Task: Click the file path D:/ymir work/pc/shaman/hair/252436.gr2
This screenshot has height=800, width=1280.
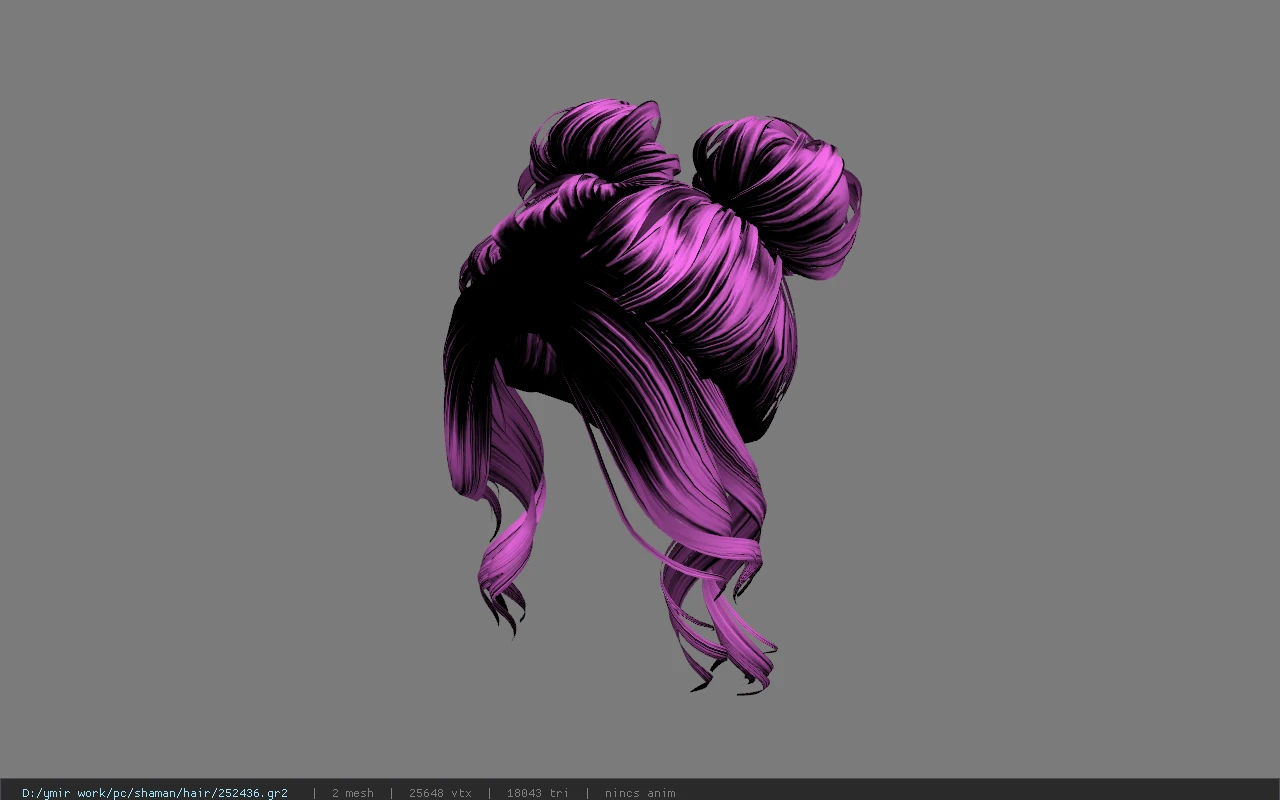Action: tap(155, 793)
